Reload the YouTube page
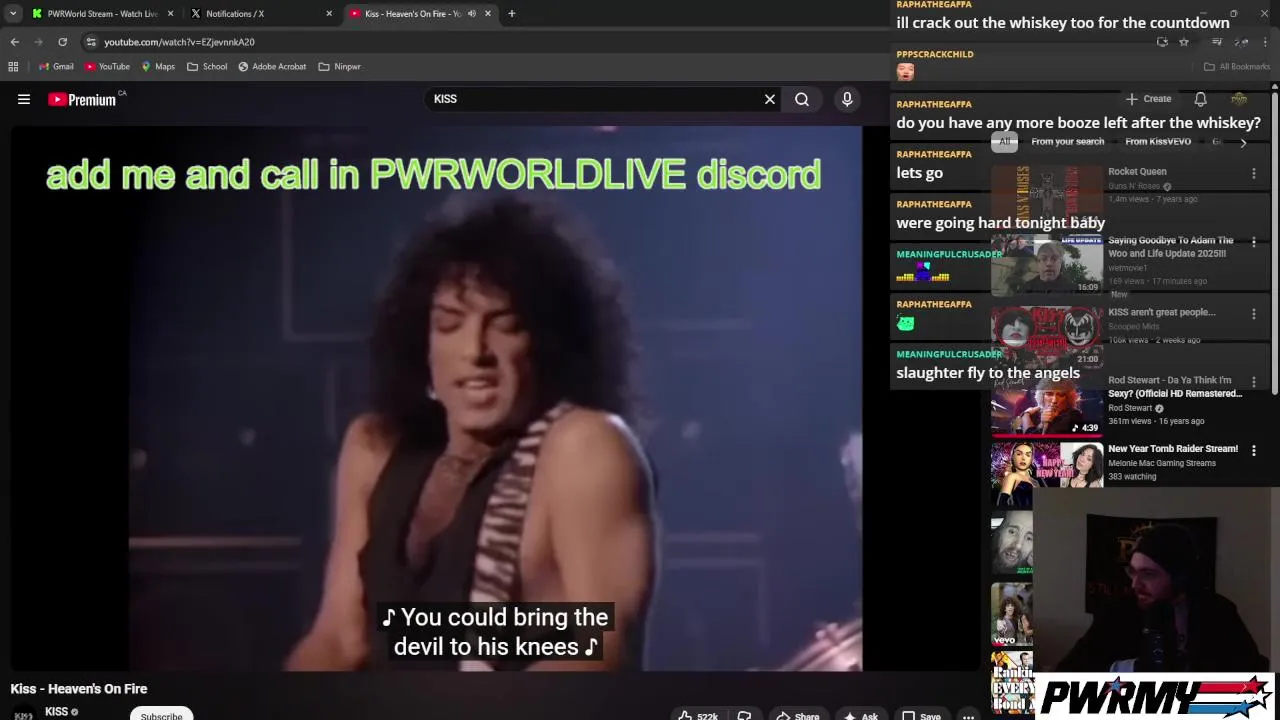Image resolution: width=1280 pixels, height=720 pixels. (x=62, y=42)
